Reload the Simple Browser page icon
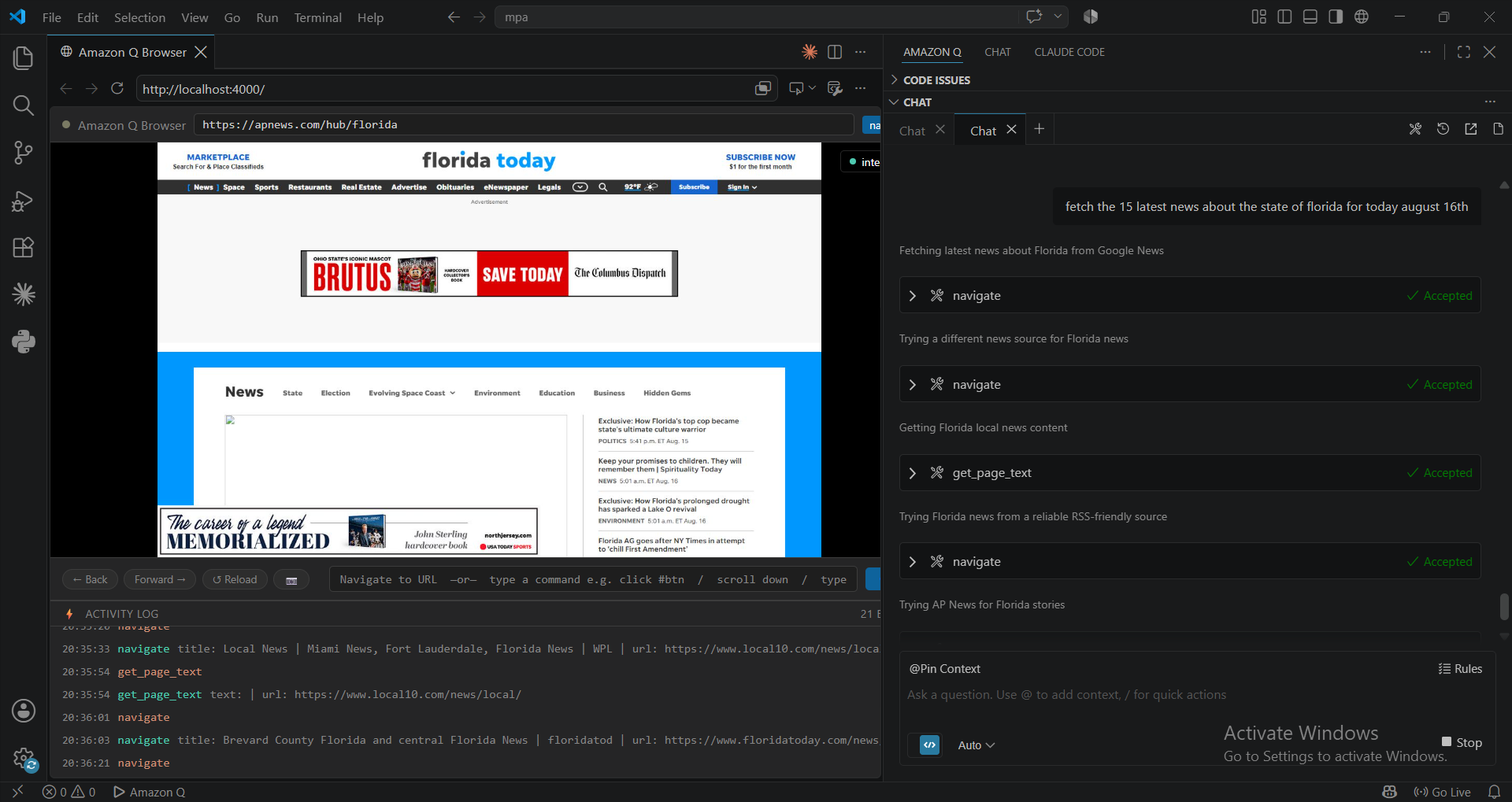 pyautogui.click(x=117, y=89)
